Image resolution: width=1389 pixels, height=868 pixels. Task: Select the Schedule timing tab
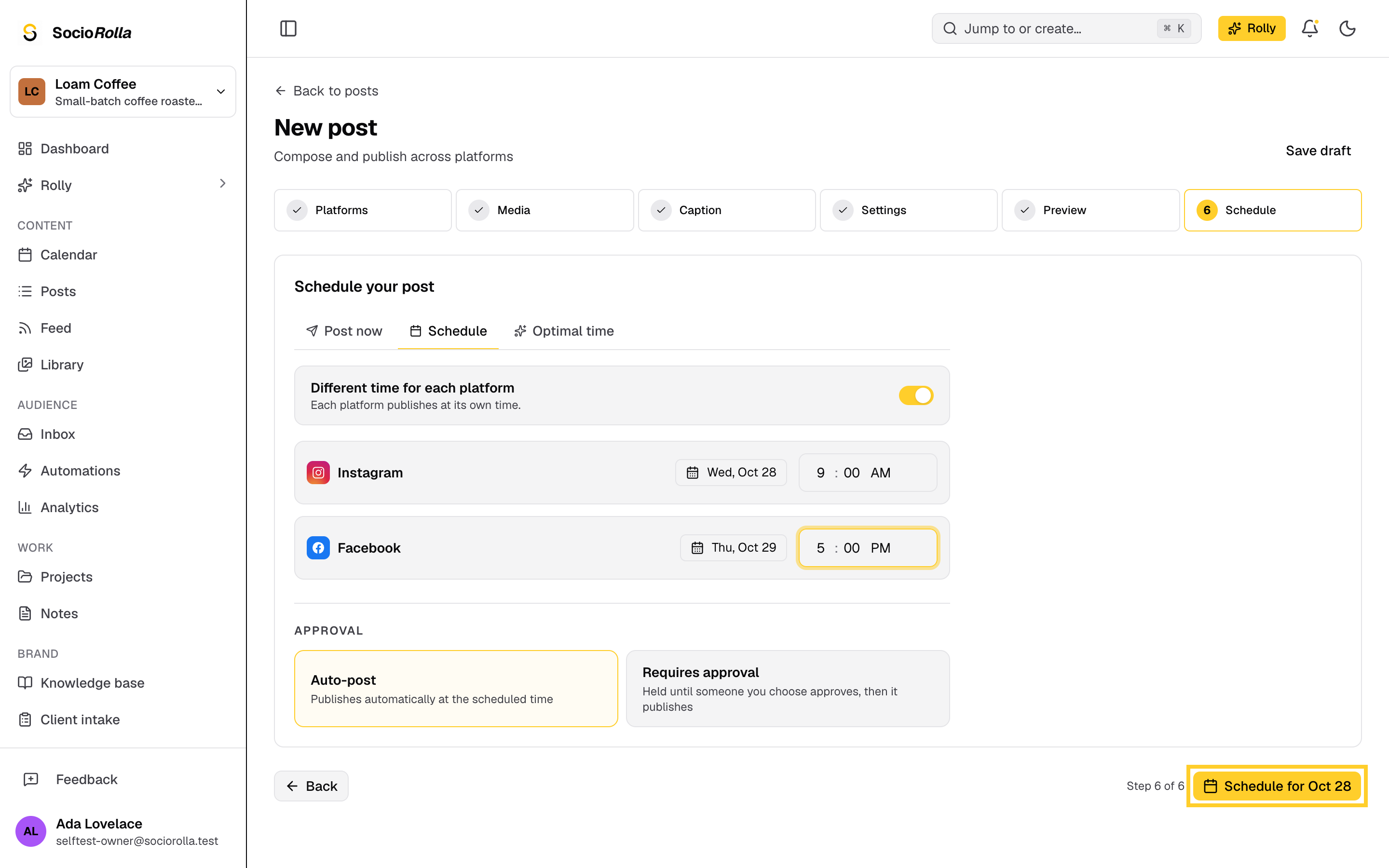click(x=448, y=331)
